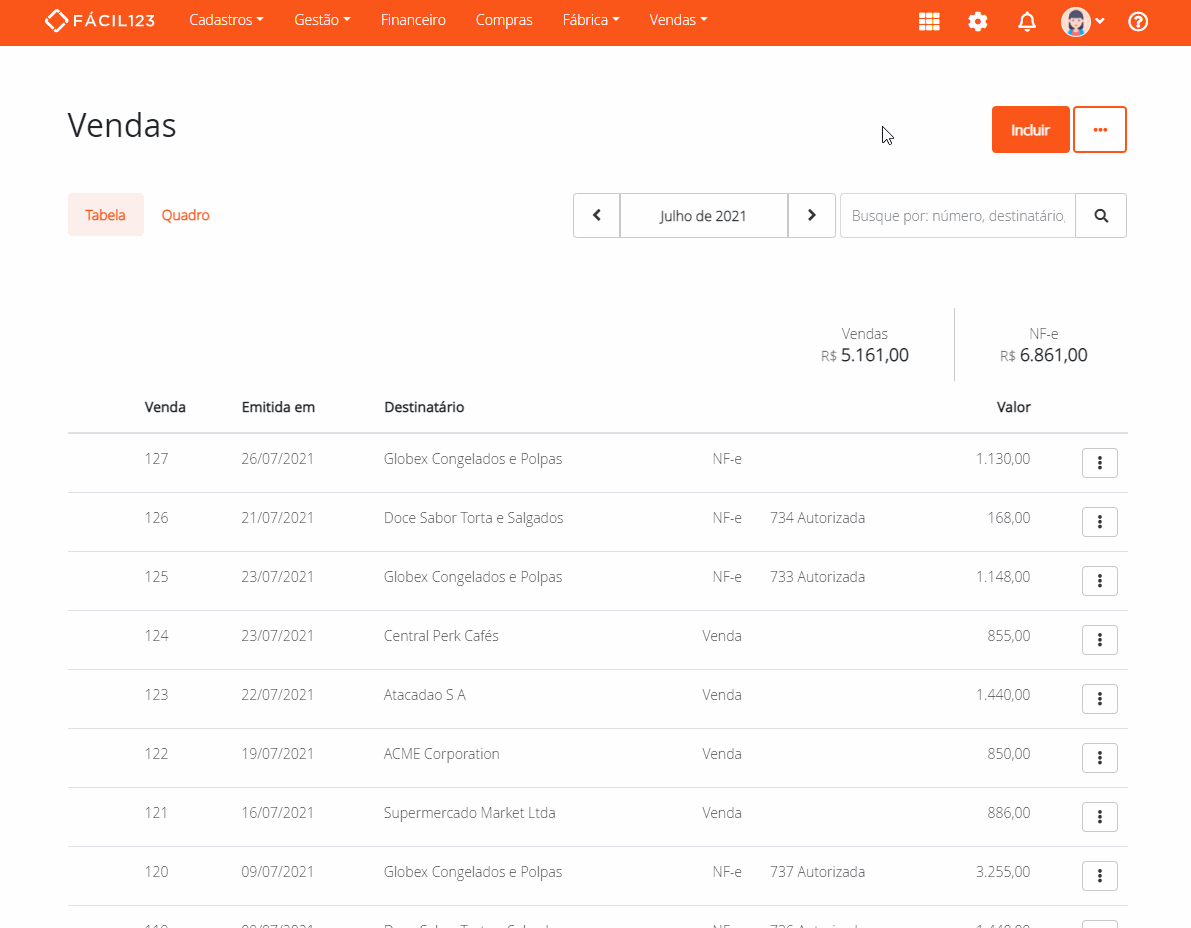Click the Incluir button

[1030, 130]
